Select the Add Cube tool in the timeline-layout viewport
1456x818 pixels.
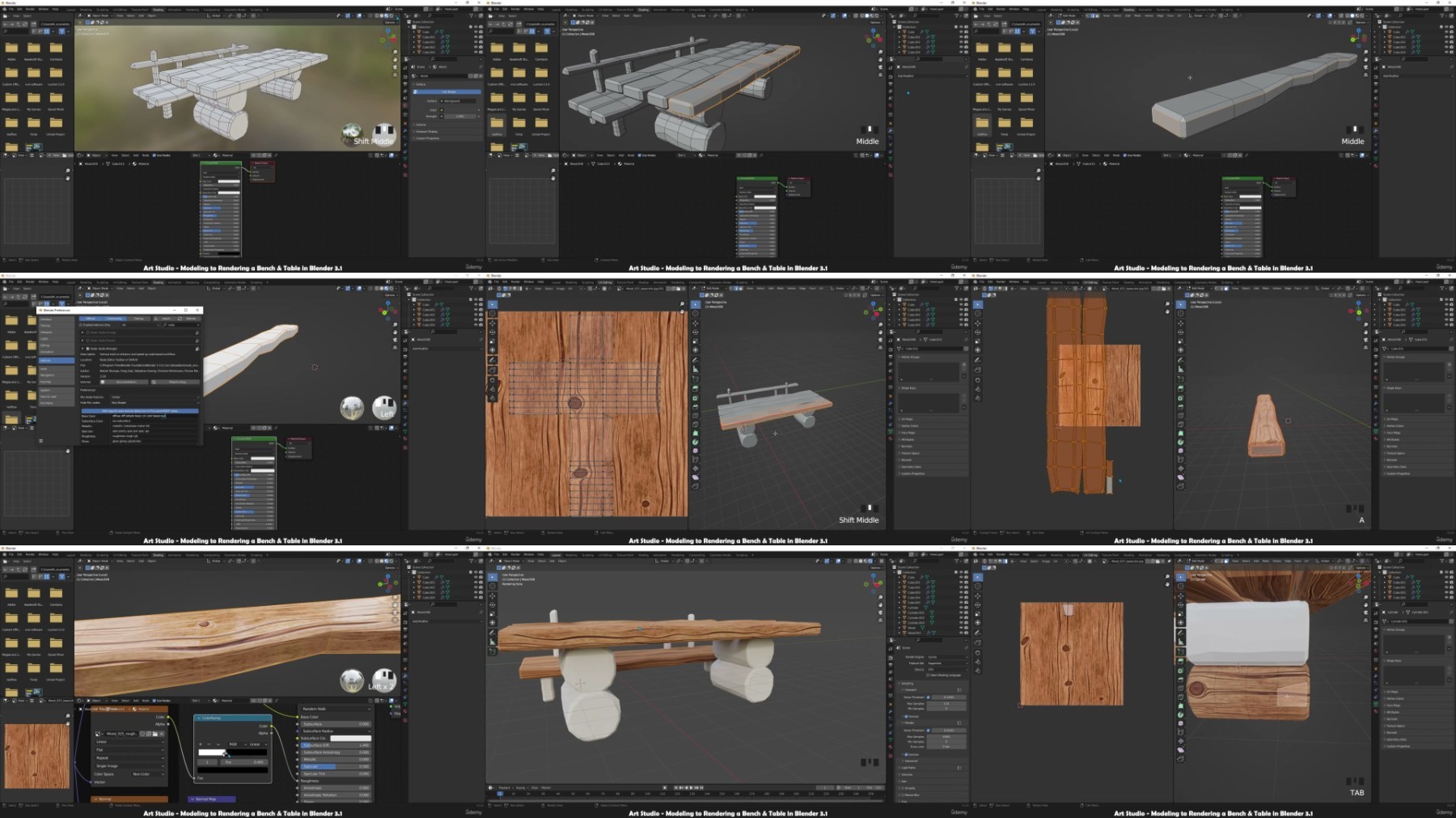[493, 651]
